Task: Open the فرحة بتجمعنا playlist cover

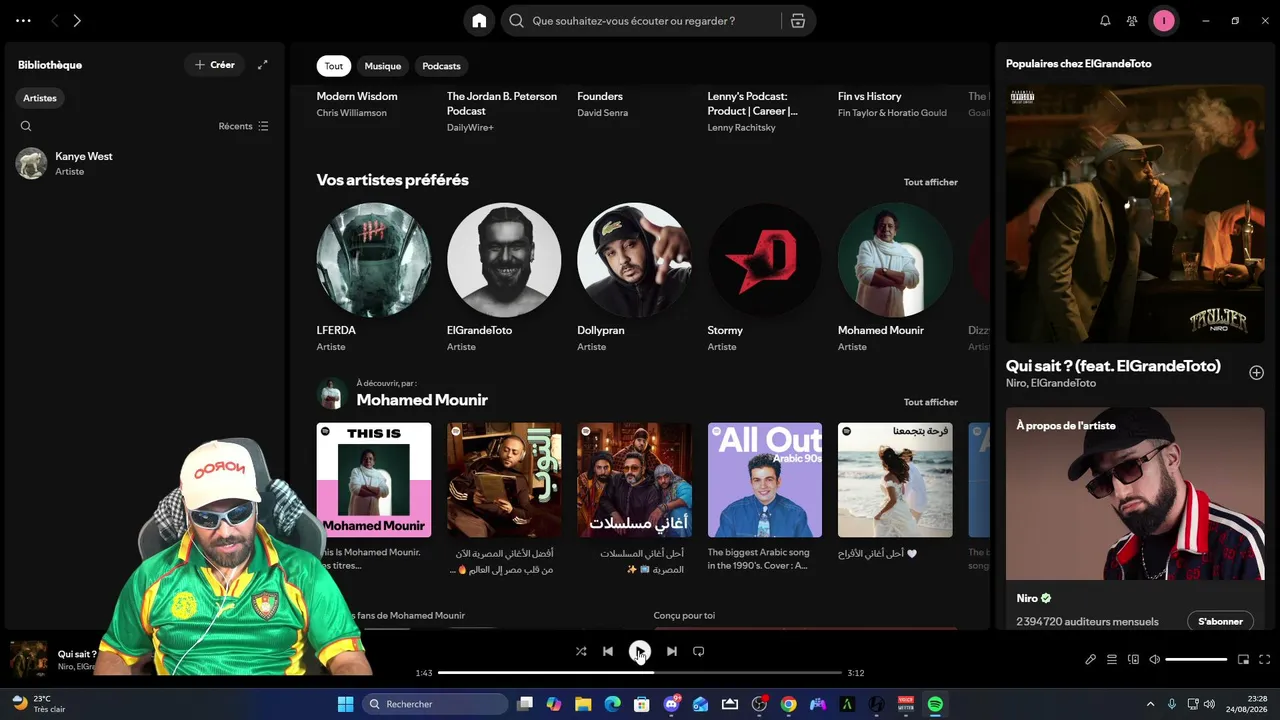Action: tap(895, 480)
